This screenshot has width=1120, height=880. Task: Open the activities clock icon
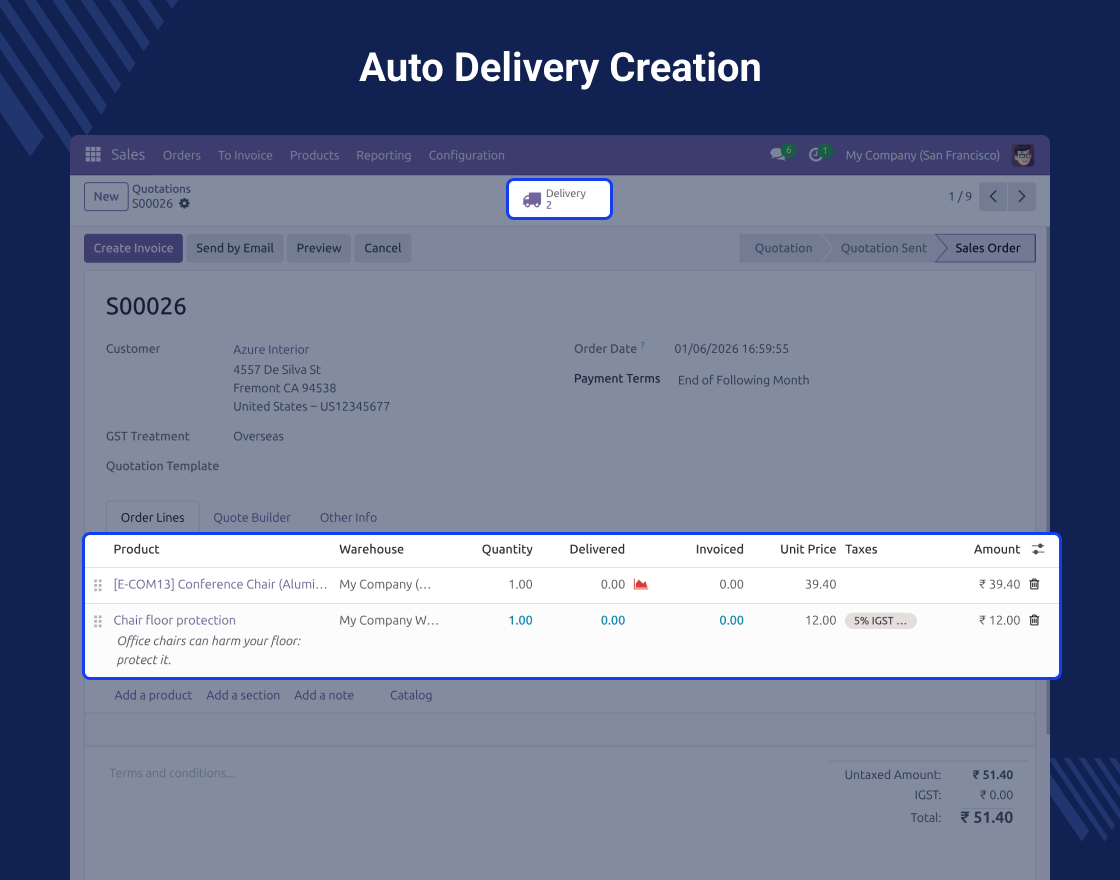tap(815, 155)
